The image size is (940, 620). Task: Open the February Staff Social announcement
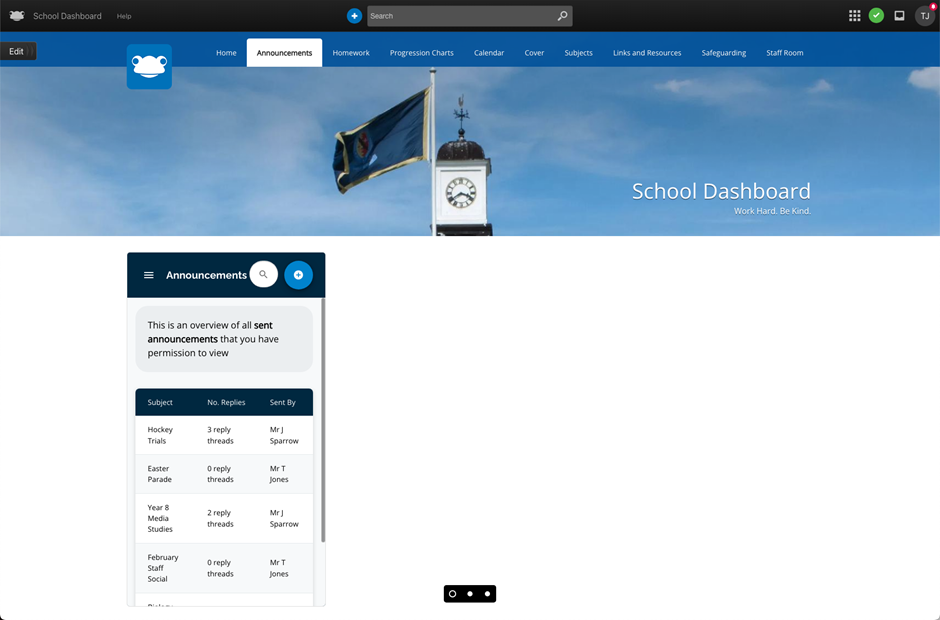(162, 568)
